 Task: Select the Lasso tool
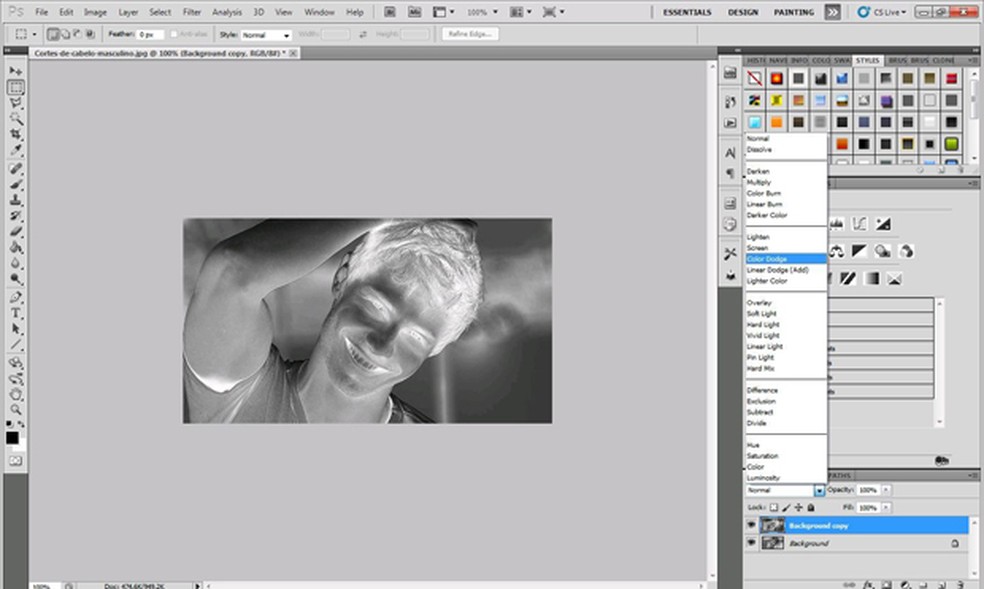pyautogui.click(x=14, y=102)
